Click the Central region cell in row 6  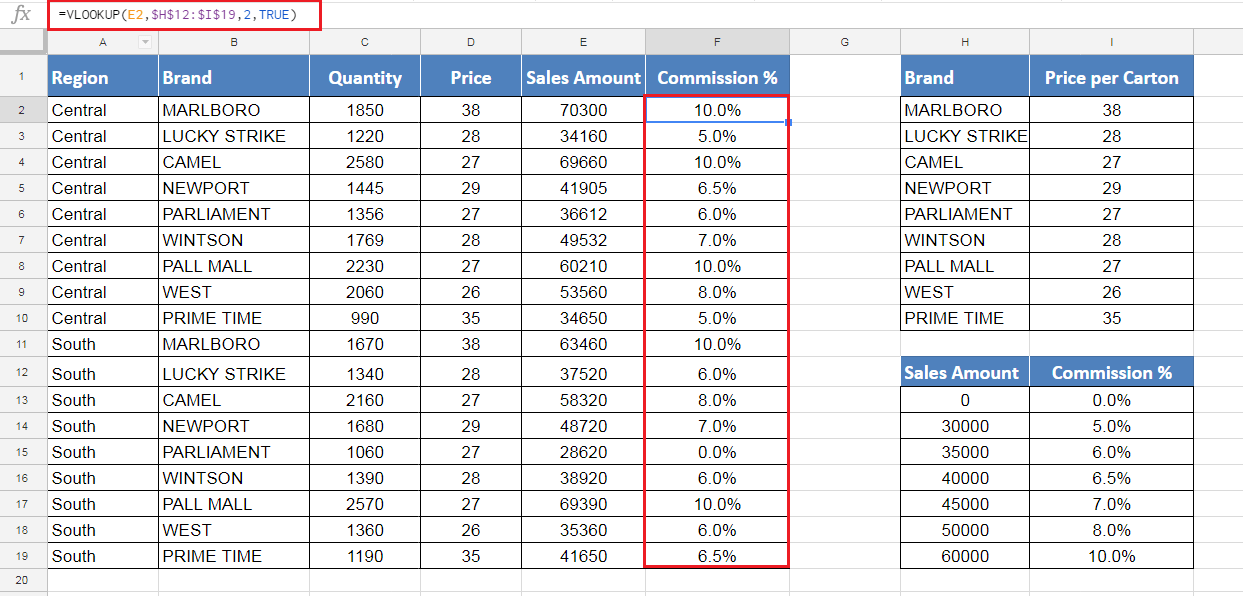coord(103,214)
